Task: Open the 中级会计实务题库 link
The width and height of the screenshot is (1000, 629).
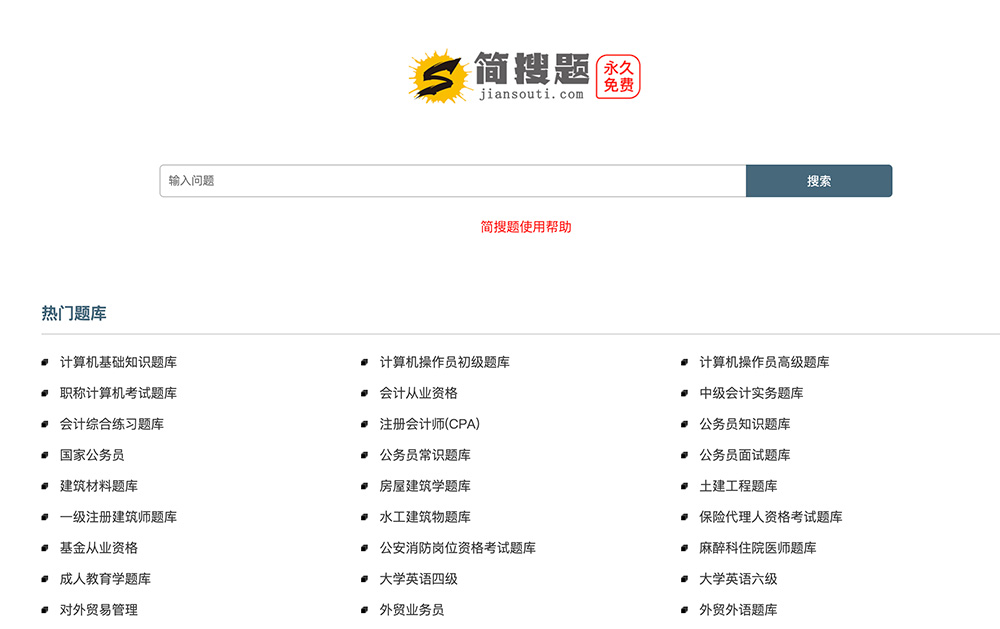Action: point(751,393)
